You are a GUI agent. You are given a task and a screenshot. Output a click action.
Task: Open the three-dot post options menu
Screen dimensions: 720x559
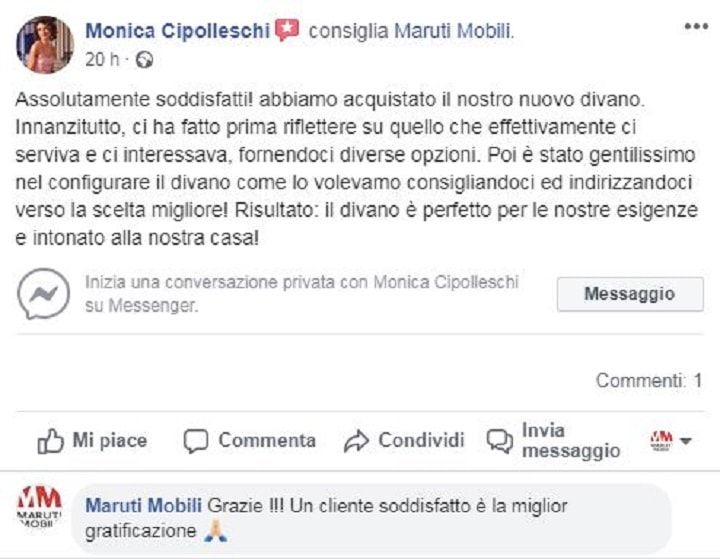(x=695, y=27)
